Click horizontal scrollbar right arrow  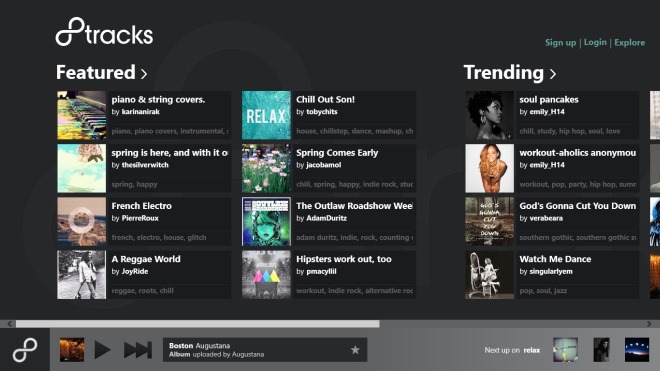point(649,324)
